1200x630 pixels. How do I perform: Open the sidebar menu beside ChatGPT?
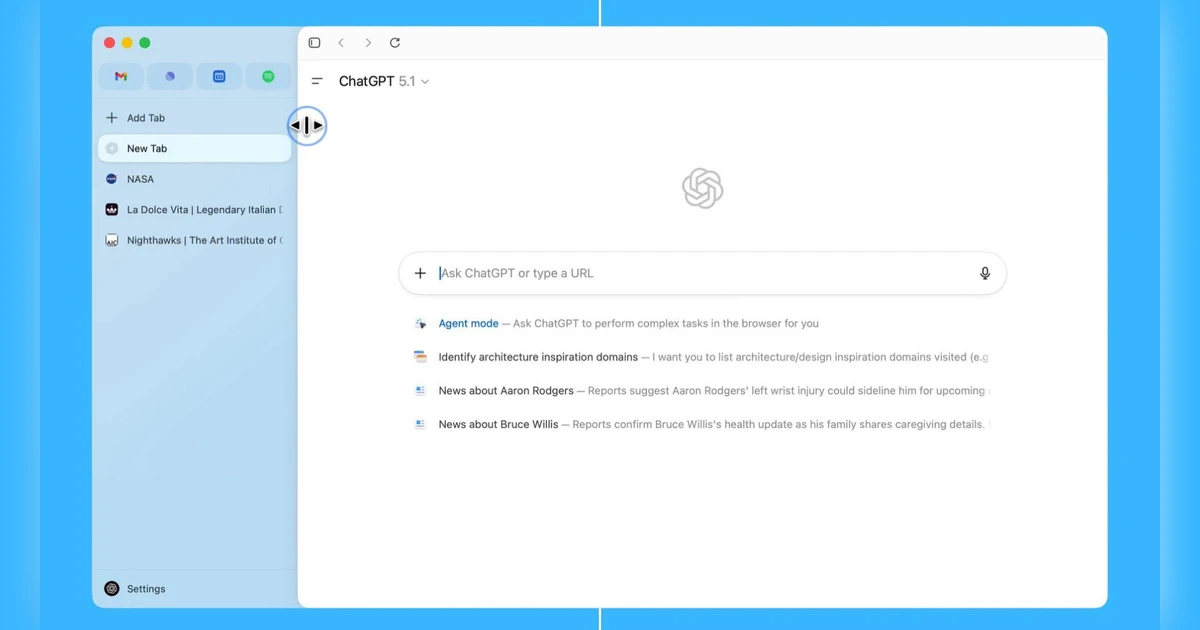coord(317,81)
